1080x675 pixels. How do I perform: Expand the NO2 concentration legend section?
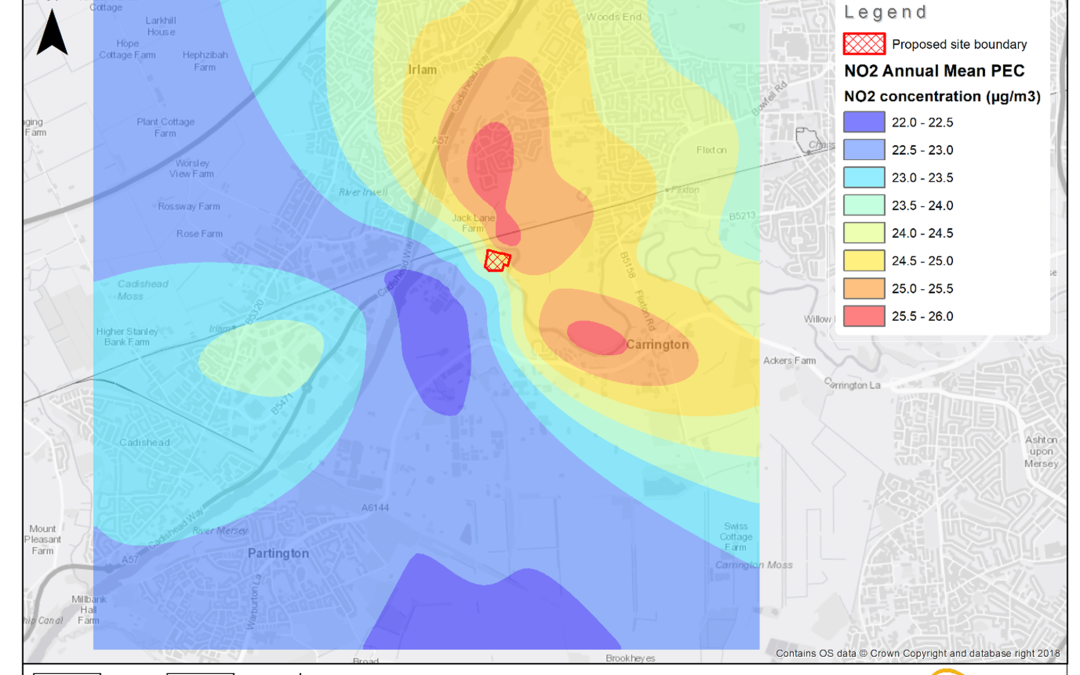(x=942, y=96)
